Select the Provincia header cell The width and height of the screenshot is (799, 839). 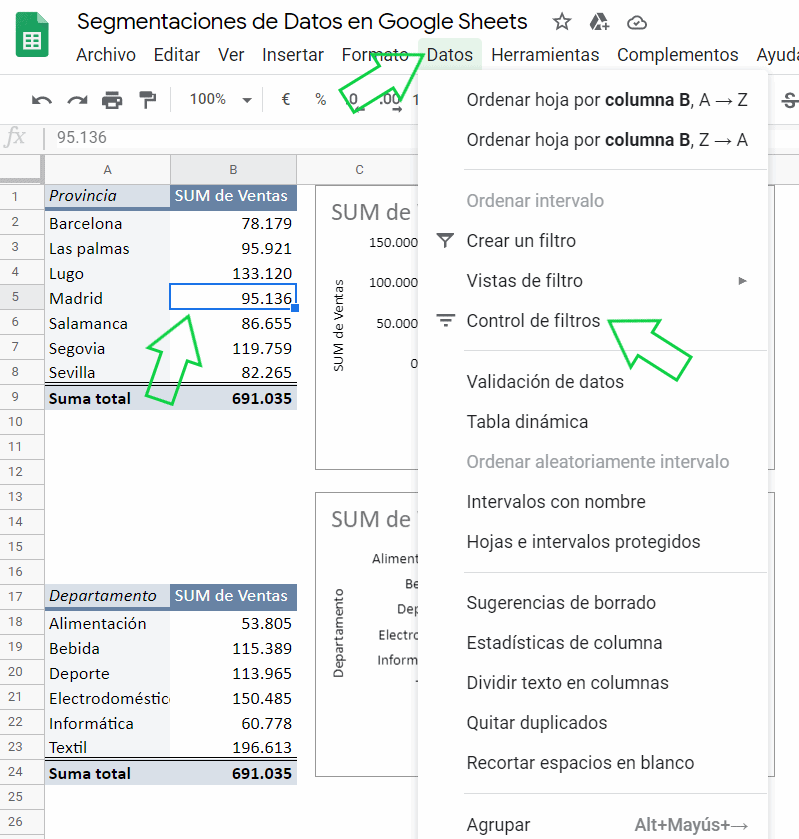click(x=108, y=196)
